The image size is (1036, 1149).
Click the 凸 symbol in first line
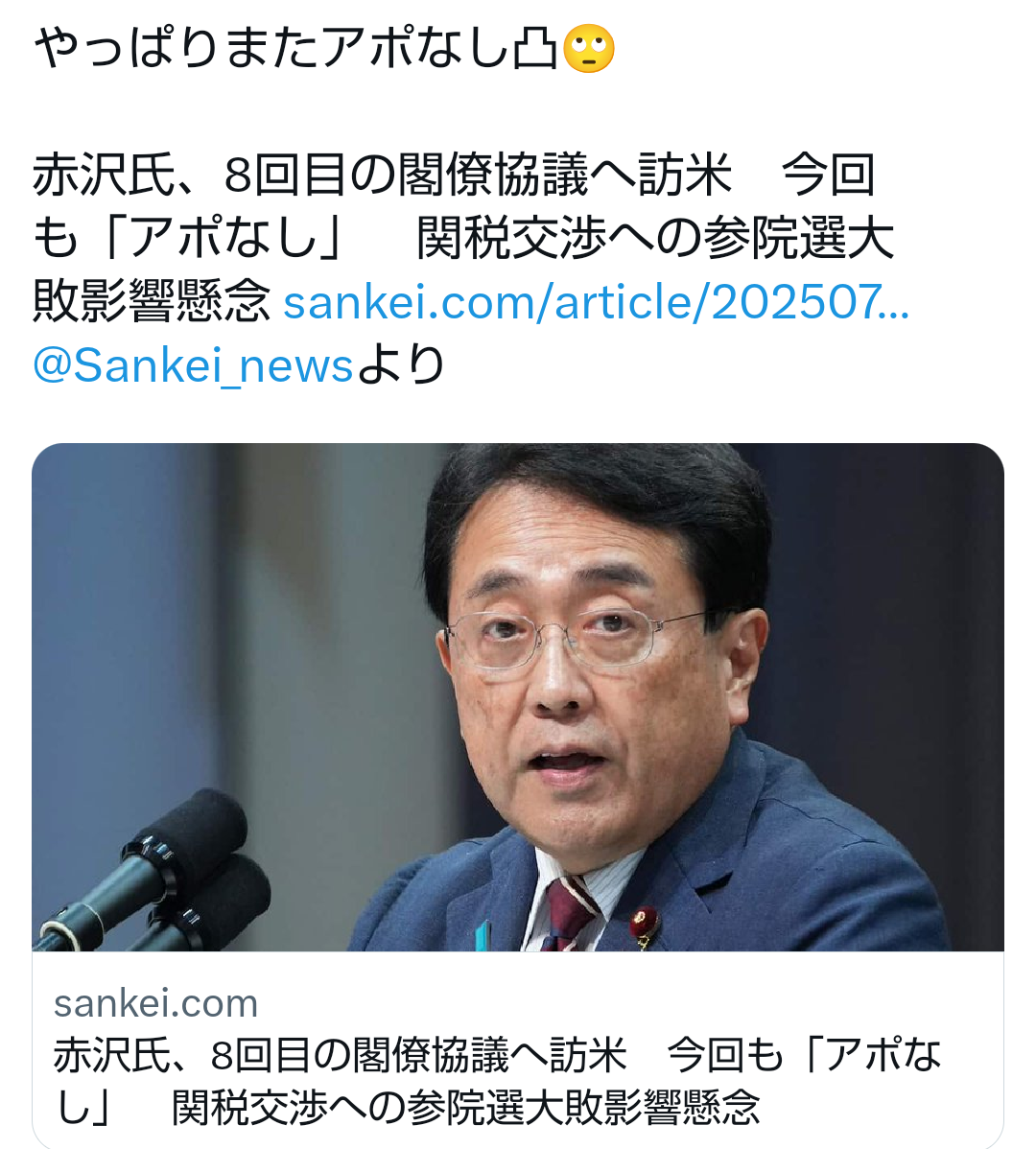[x=535, y=49]
